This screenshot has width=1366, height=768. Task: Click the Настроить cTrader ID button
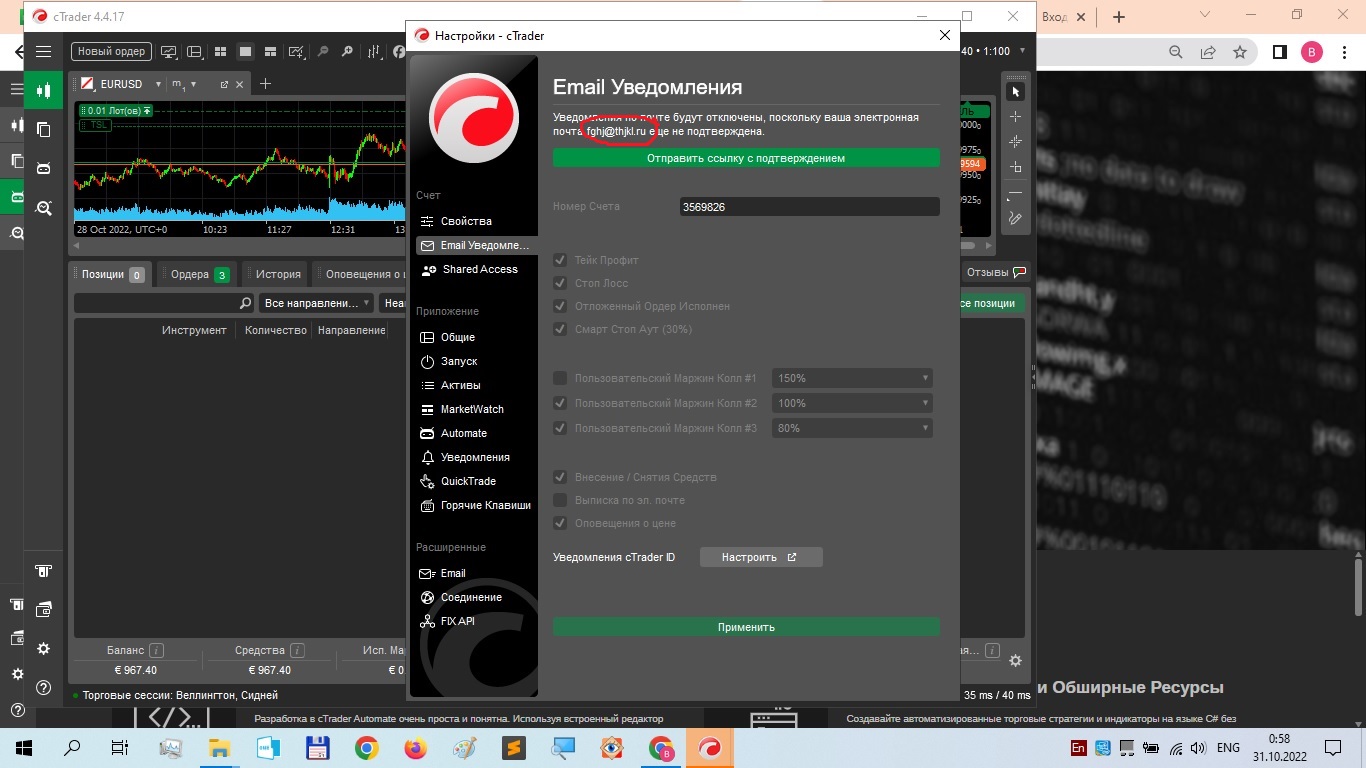(761, 557)
